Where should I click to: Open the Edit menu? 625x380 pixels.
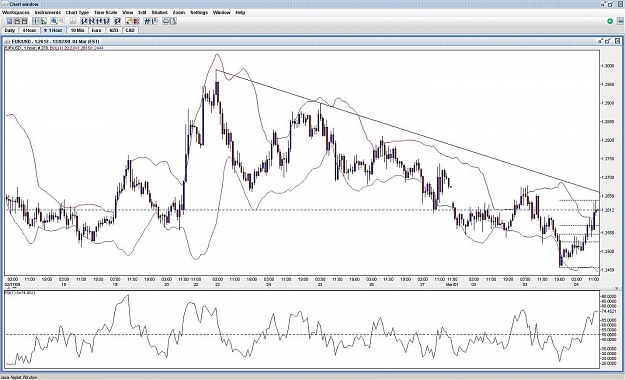142,12
